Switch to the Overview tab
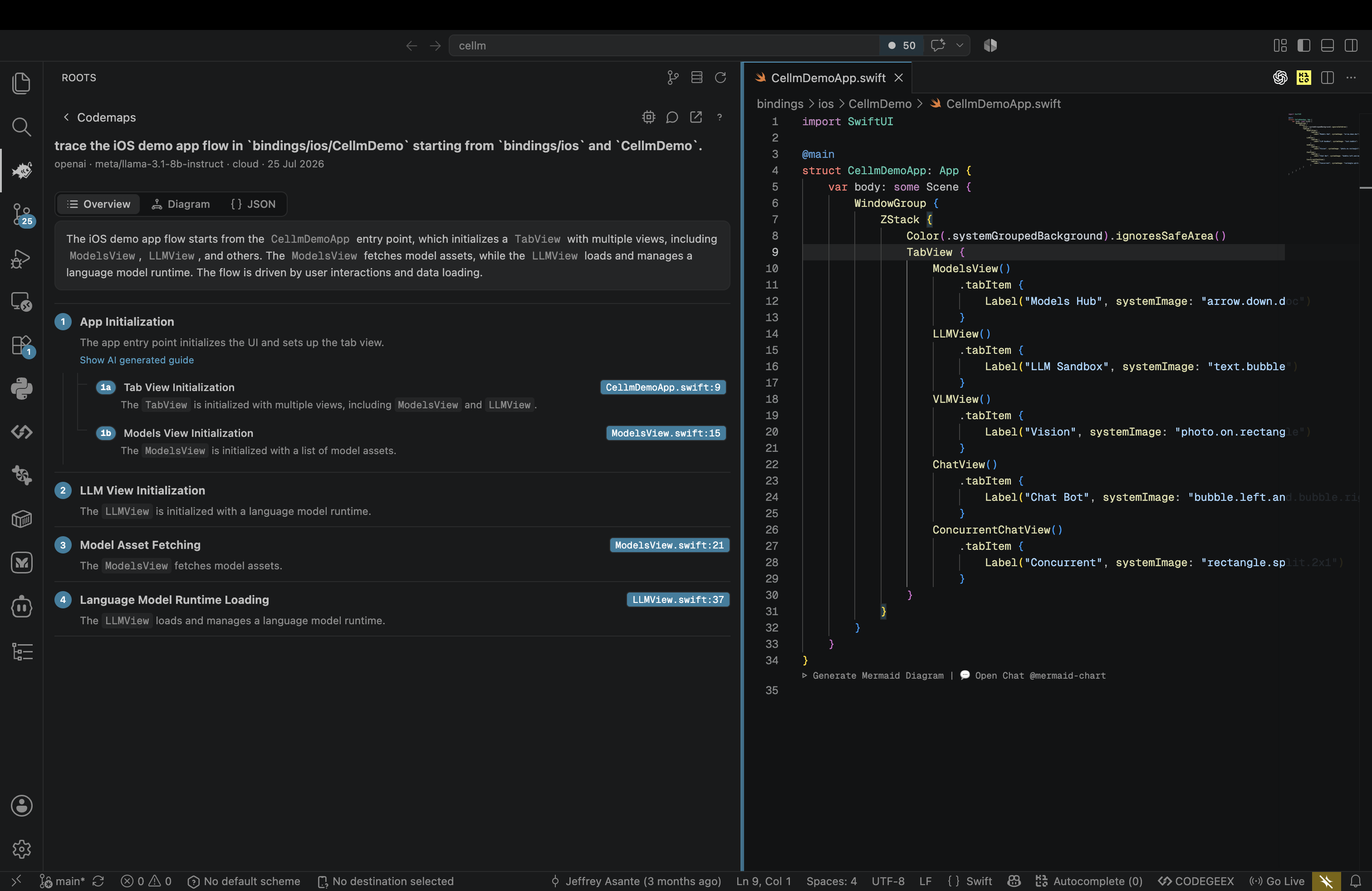 point(98,204)
